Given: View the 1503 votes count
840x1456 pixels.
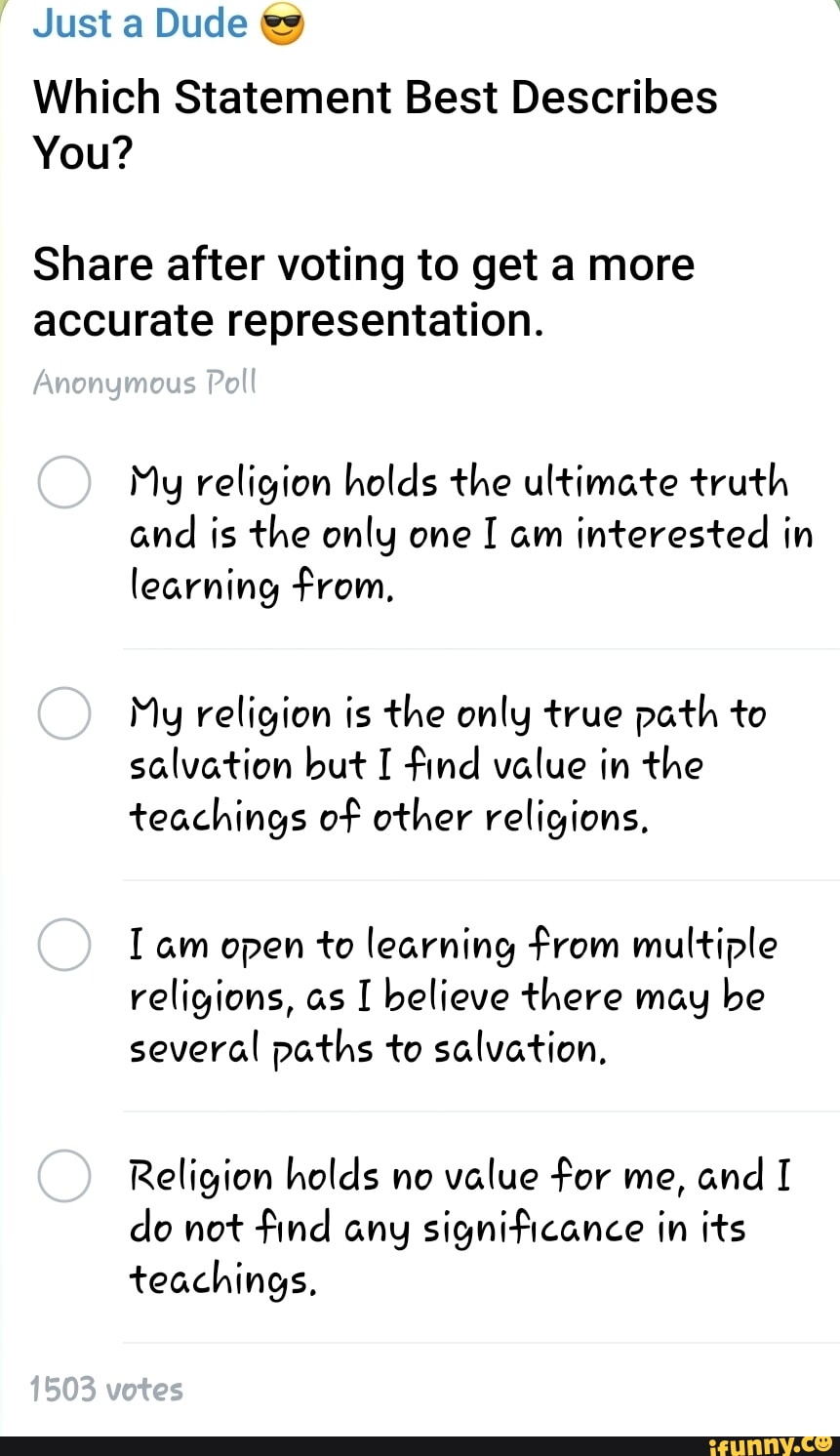Looking at the screenshot, I should (106, 1389).
